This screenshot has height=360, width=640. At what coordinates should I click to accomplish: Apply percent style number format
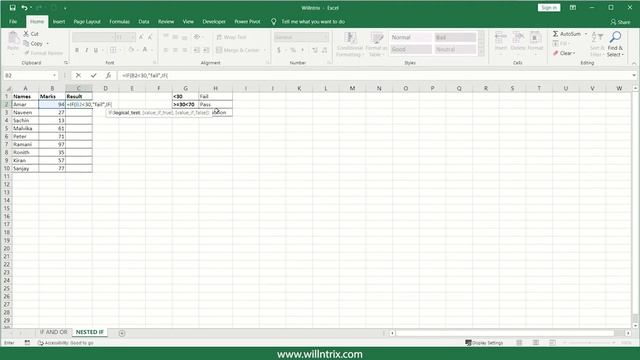293,50
